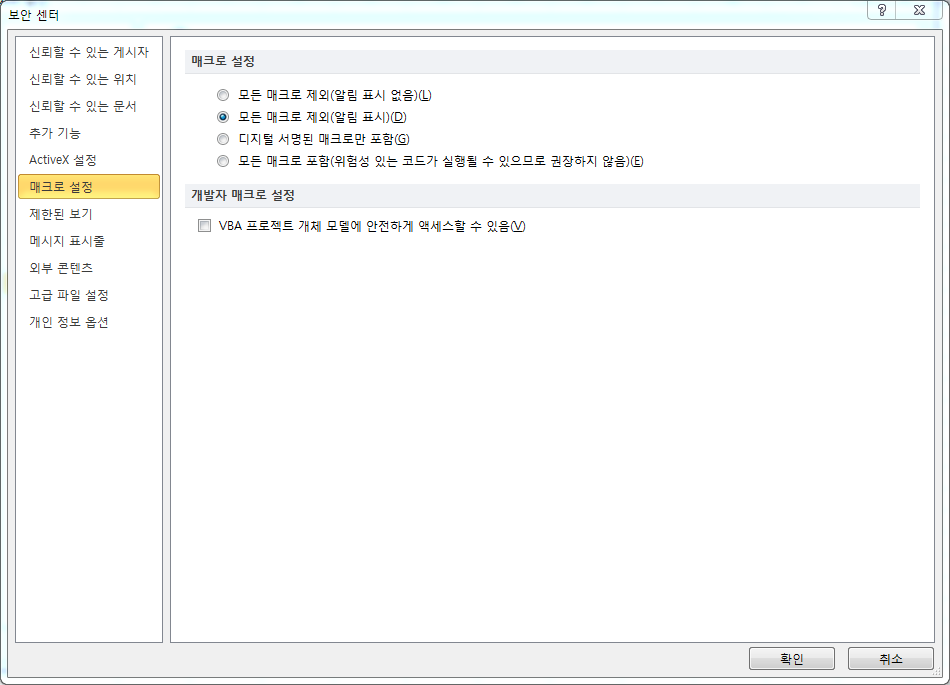Click the help question mark icon
This screenshot has width=950, height=685.
[x=882, y=10]
